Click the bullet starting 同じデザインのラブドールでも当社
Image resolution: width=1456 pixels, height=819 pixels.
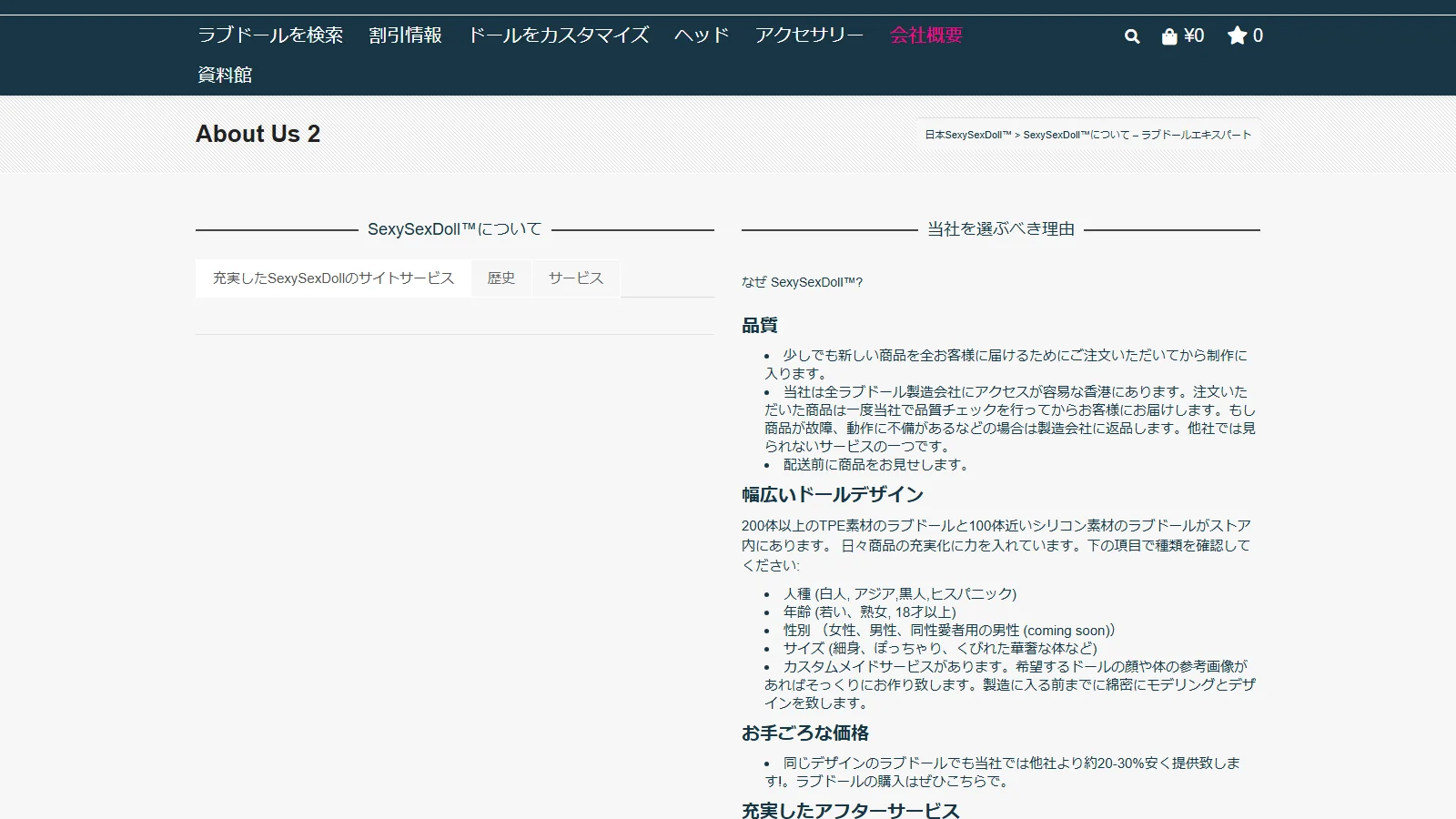click(x=1003, y=773)
